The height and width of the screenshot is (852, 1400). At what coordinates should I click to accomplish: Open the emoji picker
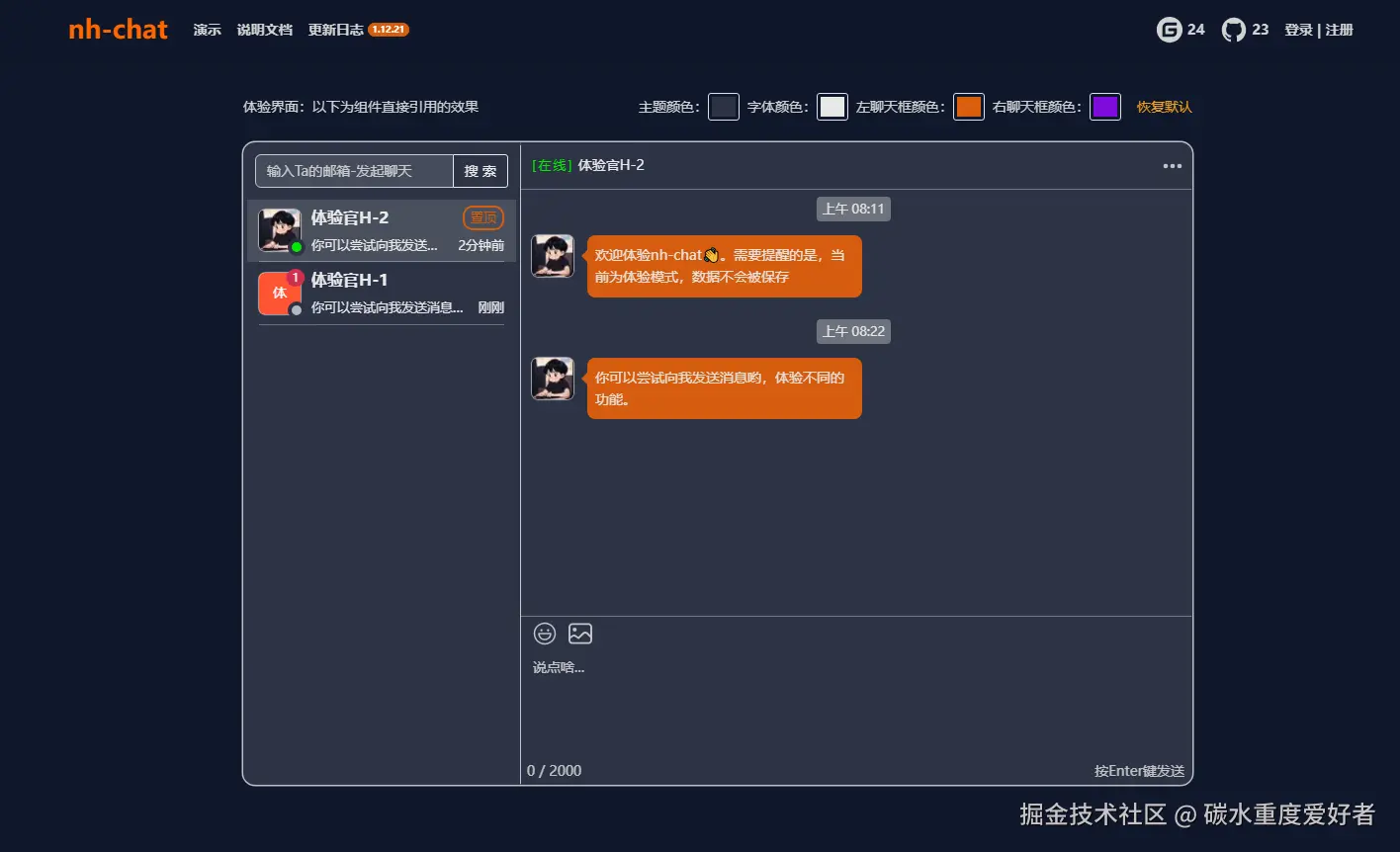(545, 634)
